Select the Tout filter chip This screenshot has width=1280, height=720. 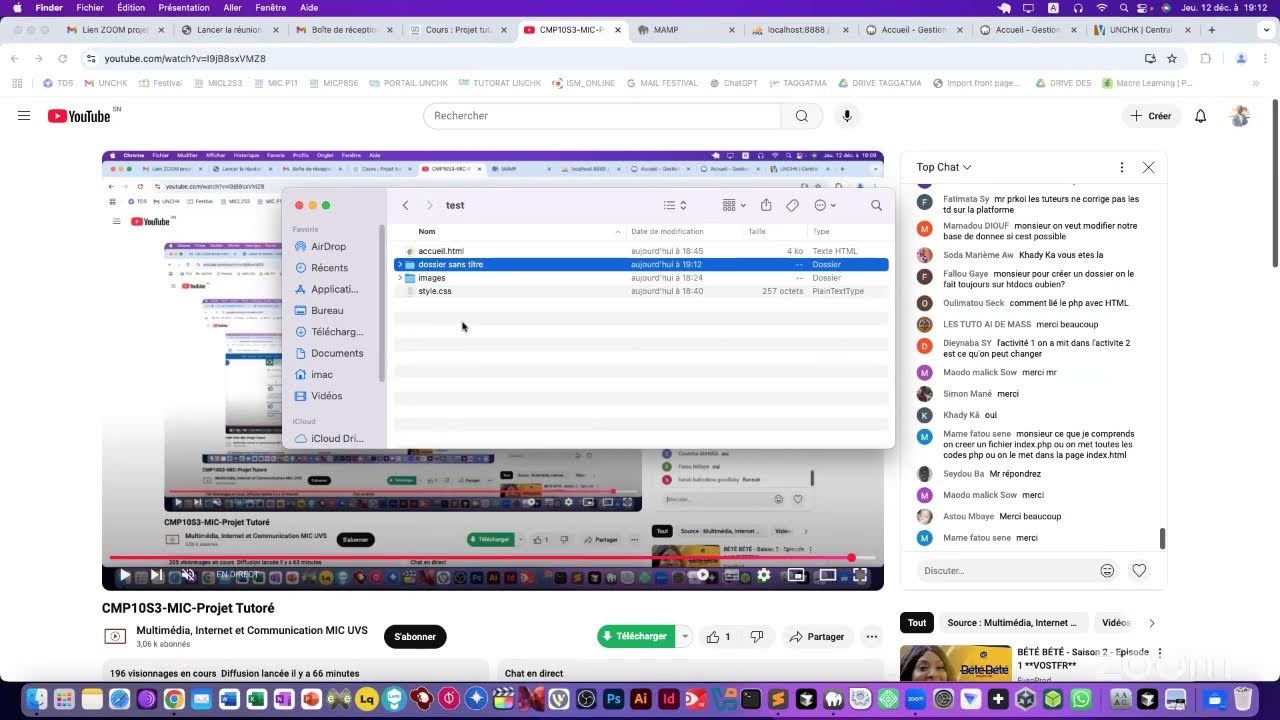pyautogui.click(x=917, y=623)
